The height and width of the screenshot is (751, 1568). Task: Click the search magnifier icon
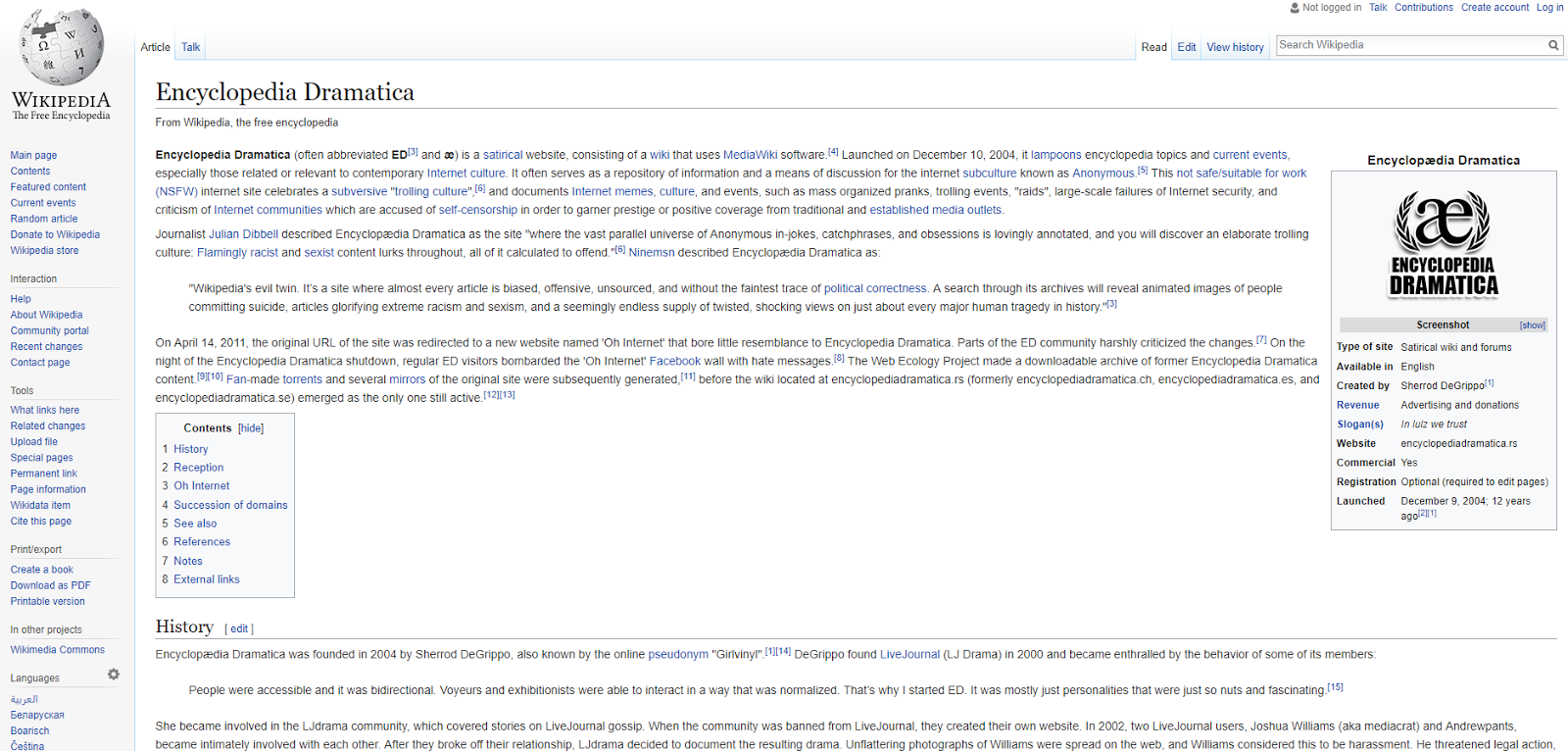point(1553,45)
